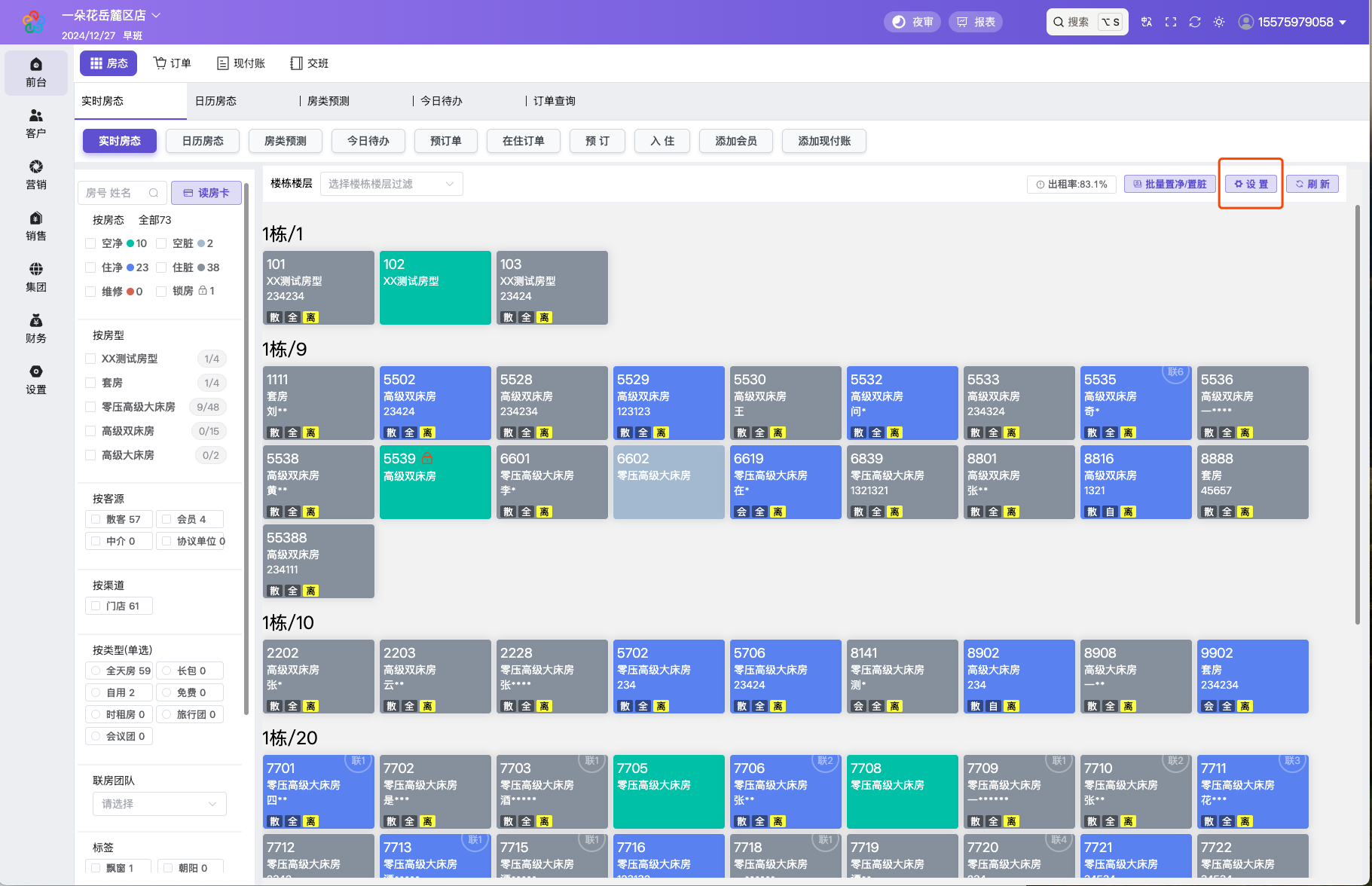Click the 刷新 refresh button
Image resolution: width=1372 pixels, height=886 pixels.
coord(1312,184)
